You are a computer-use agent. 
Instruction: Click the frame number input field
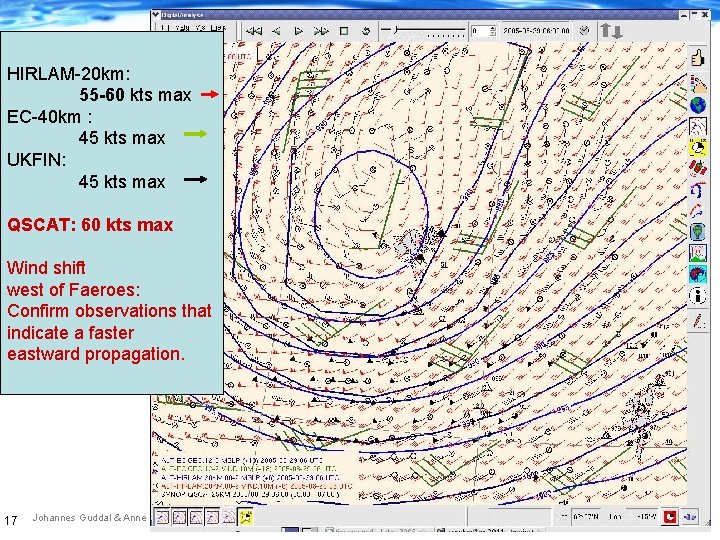click(x=479, y=31)
